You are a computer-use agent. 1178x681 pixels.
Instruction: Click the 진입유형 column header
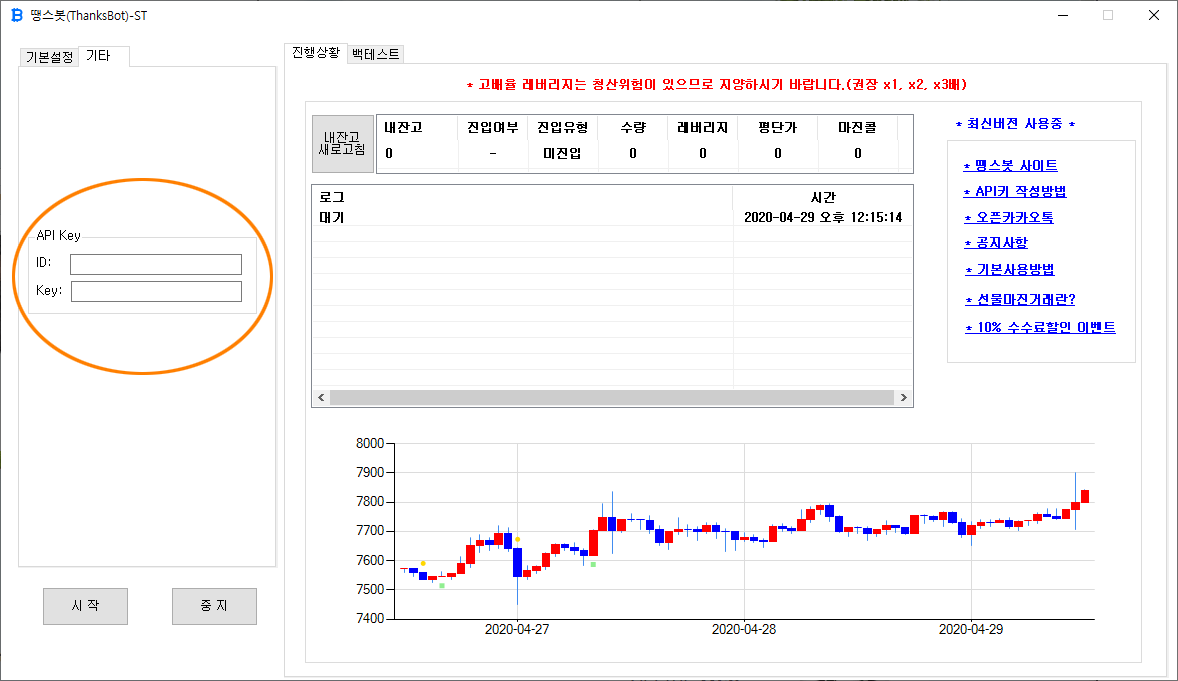tap(563, 128)
